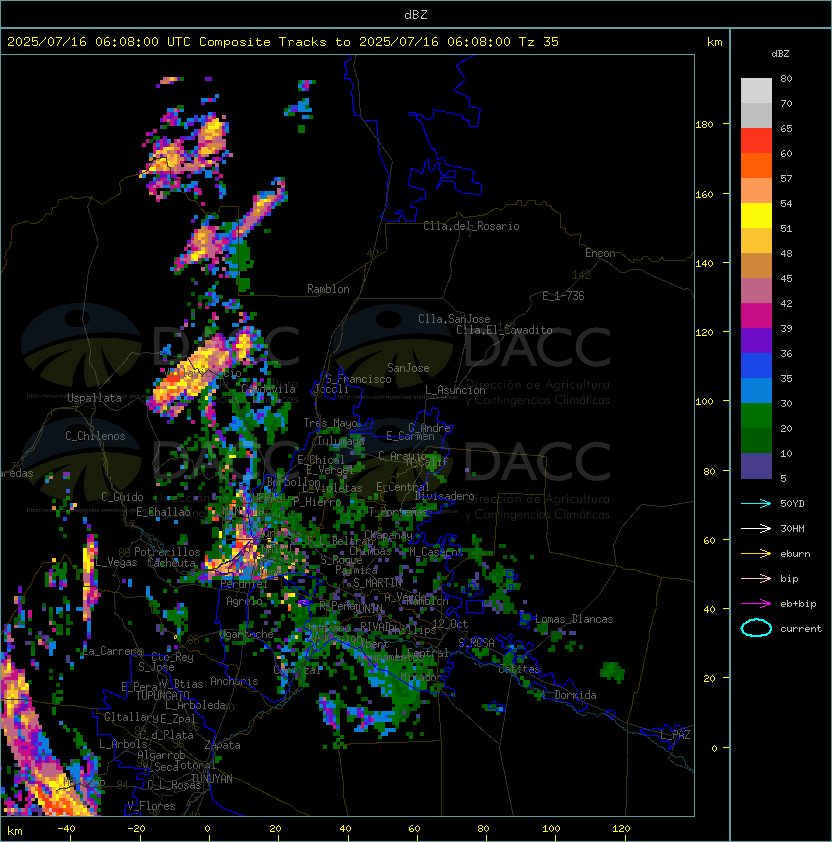Pick the red 60-65 dBZ color swatch
Image resolution: width=832 pixels, height=842 pixels.
click(x=756, y=141)
